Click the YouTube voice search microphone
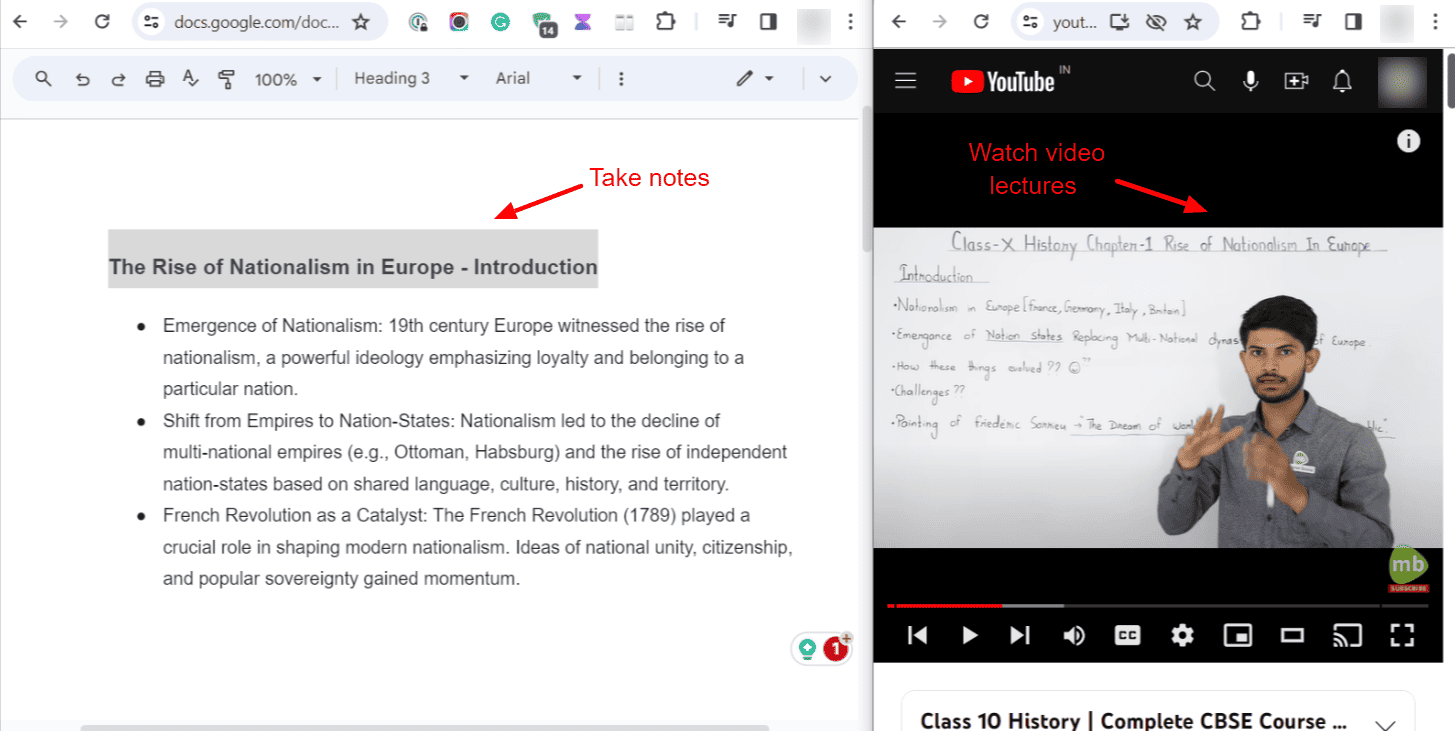The width and height of the screenshot is (1455, 731). pyautogui.click(x=1250, y=82)
